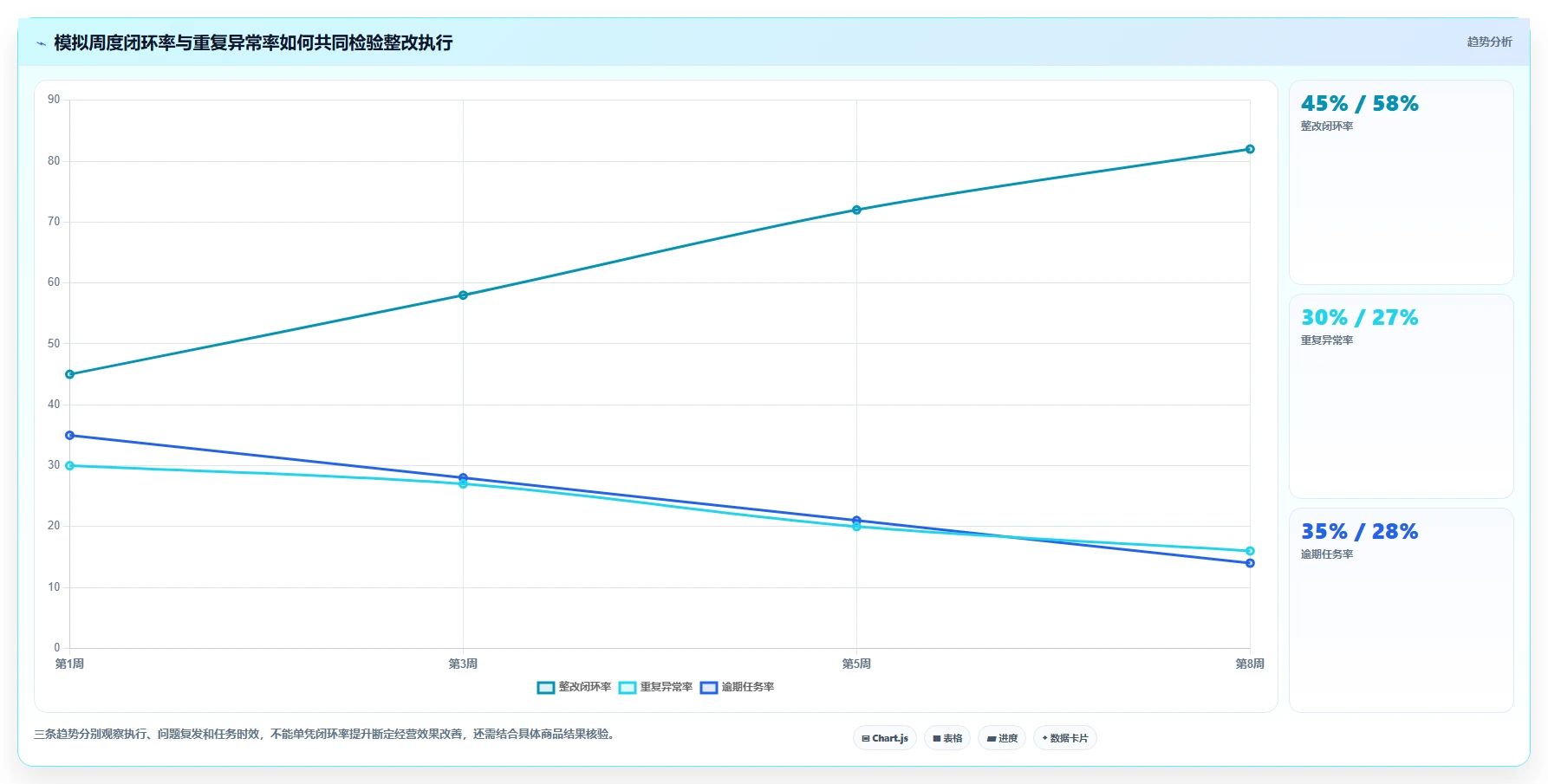Click 逾期任务率 point at 第1周
Viewport: 1548px width, 784px height.
(70, 435)
